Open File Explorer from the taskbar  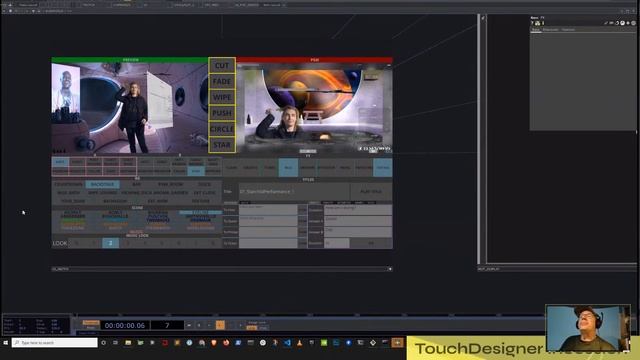point(128,343)
